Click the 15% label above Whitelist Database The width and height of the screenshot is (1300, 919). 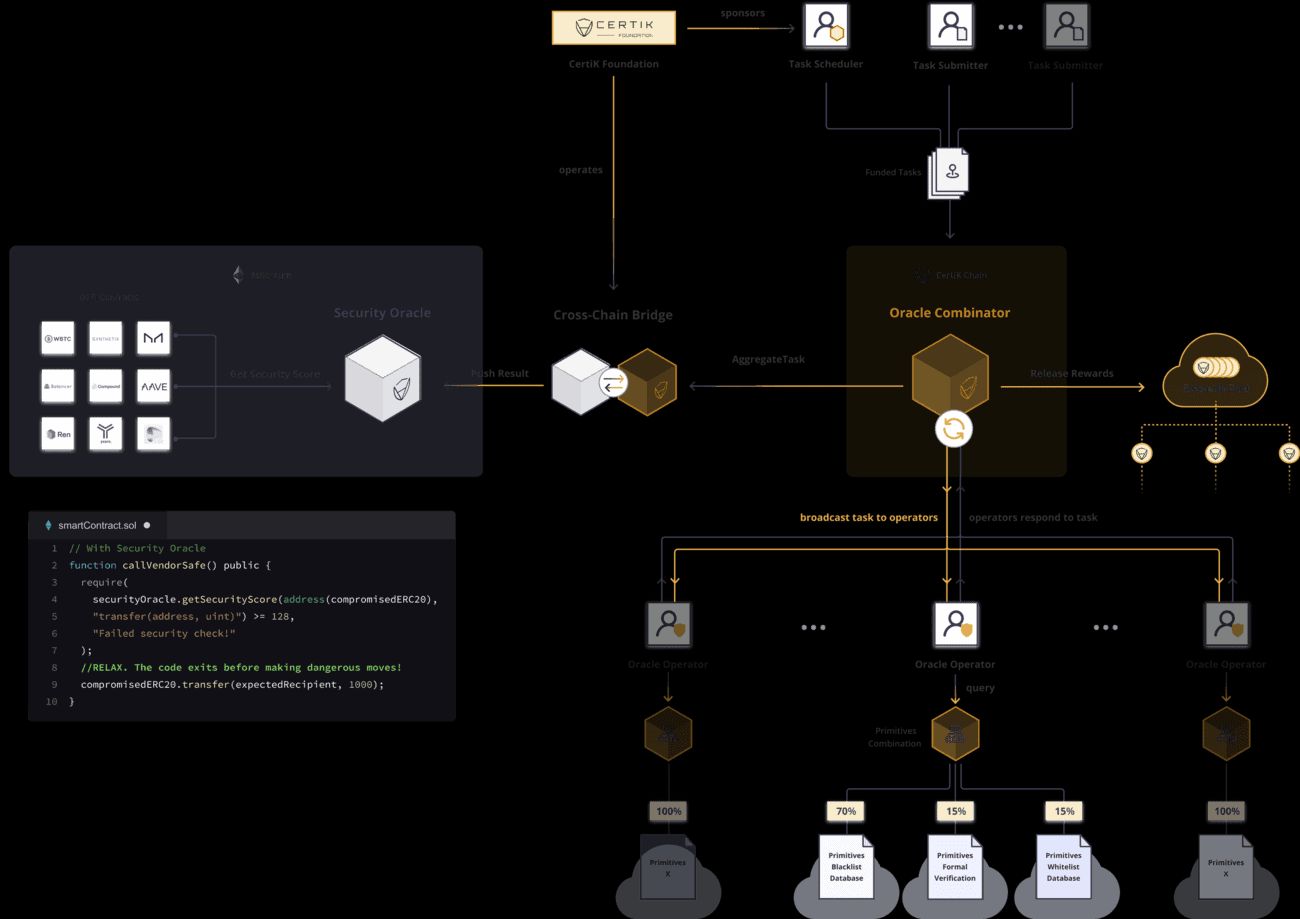click(1064, 811)
